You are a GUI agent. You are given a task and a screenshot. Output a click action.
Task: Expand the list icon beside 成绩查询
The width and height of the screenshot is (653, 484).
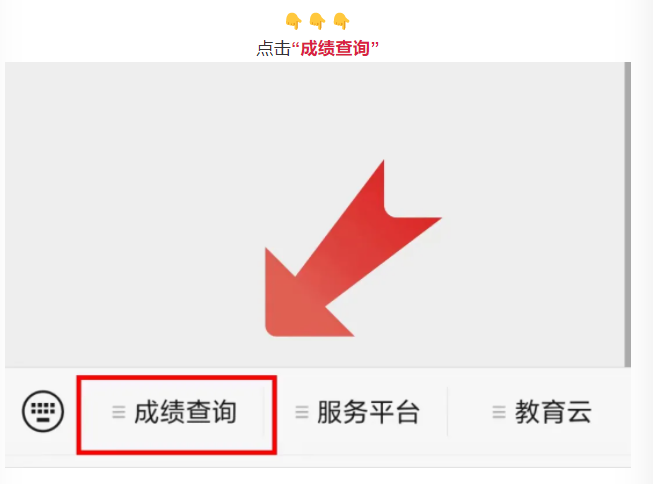119,412
